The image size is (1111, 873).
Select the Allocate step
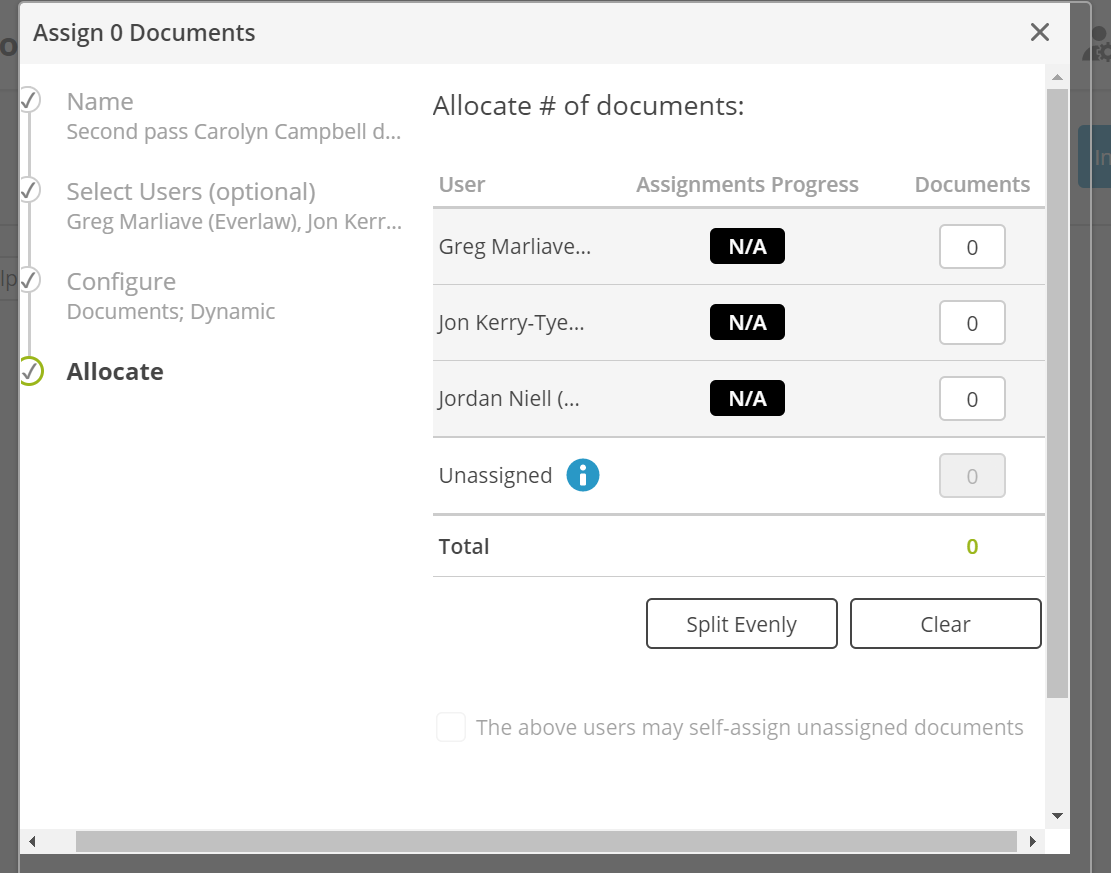coord(115,372)
